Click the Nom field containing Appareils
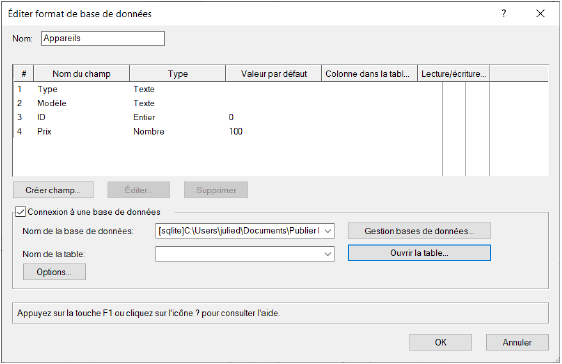This screenshot has height=364, width=562. pos(103,38)
